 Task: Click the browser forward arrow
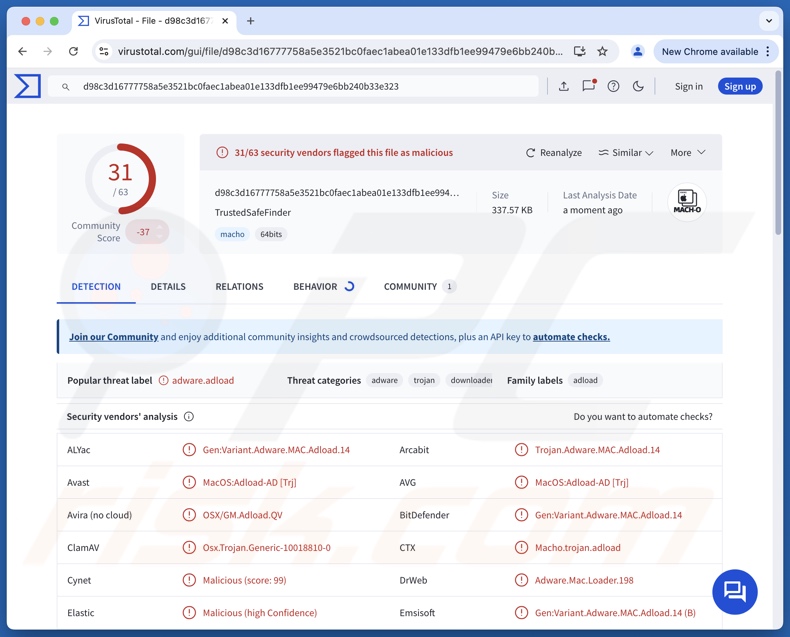point(47,51)
